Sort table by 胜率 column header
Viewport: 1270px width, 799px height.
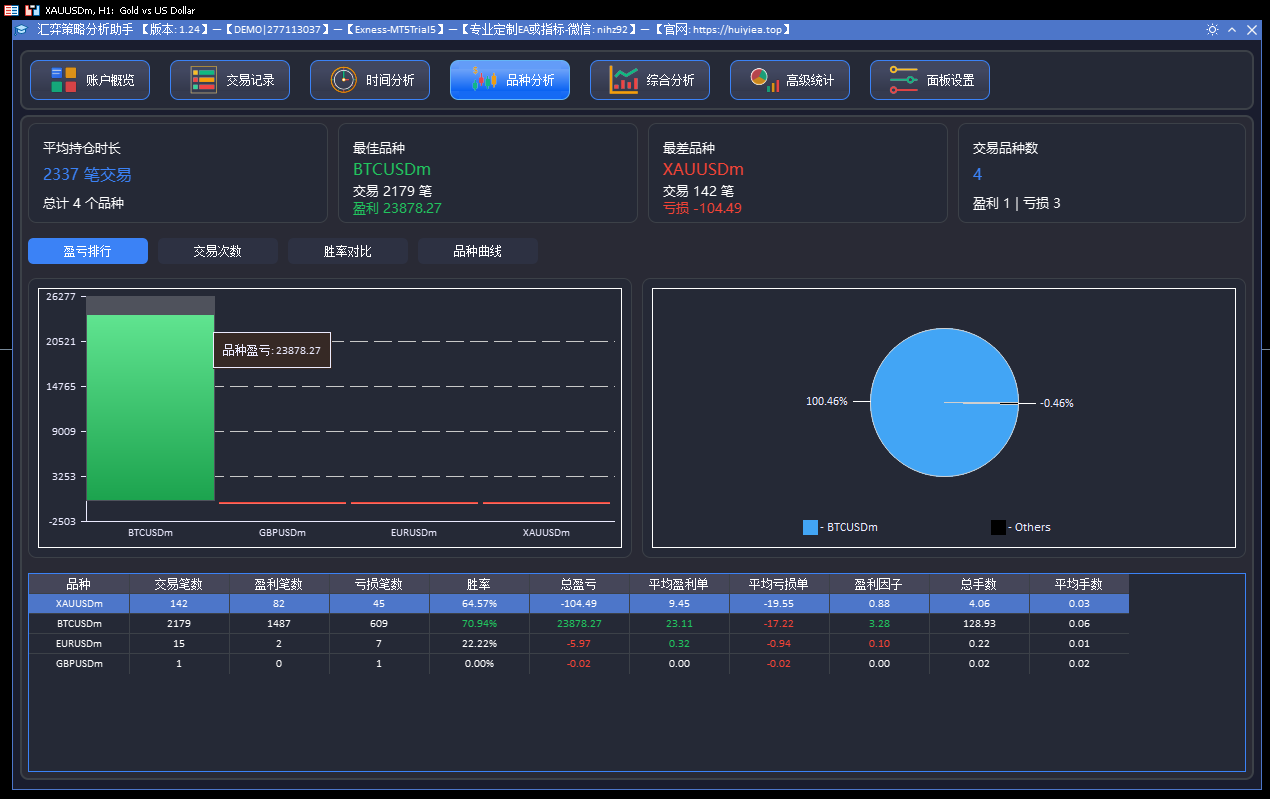click(x=479, y=584)
